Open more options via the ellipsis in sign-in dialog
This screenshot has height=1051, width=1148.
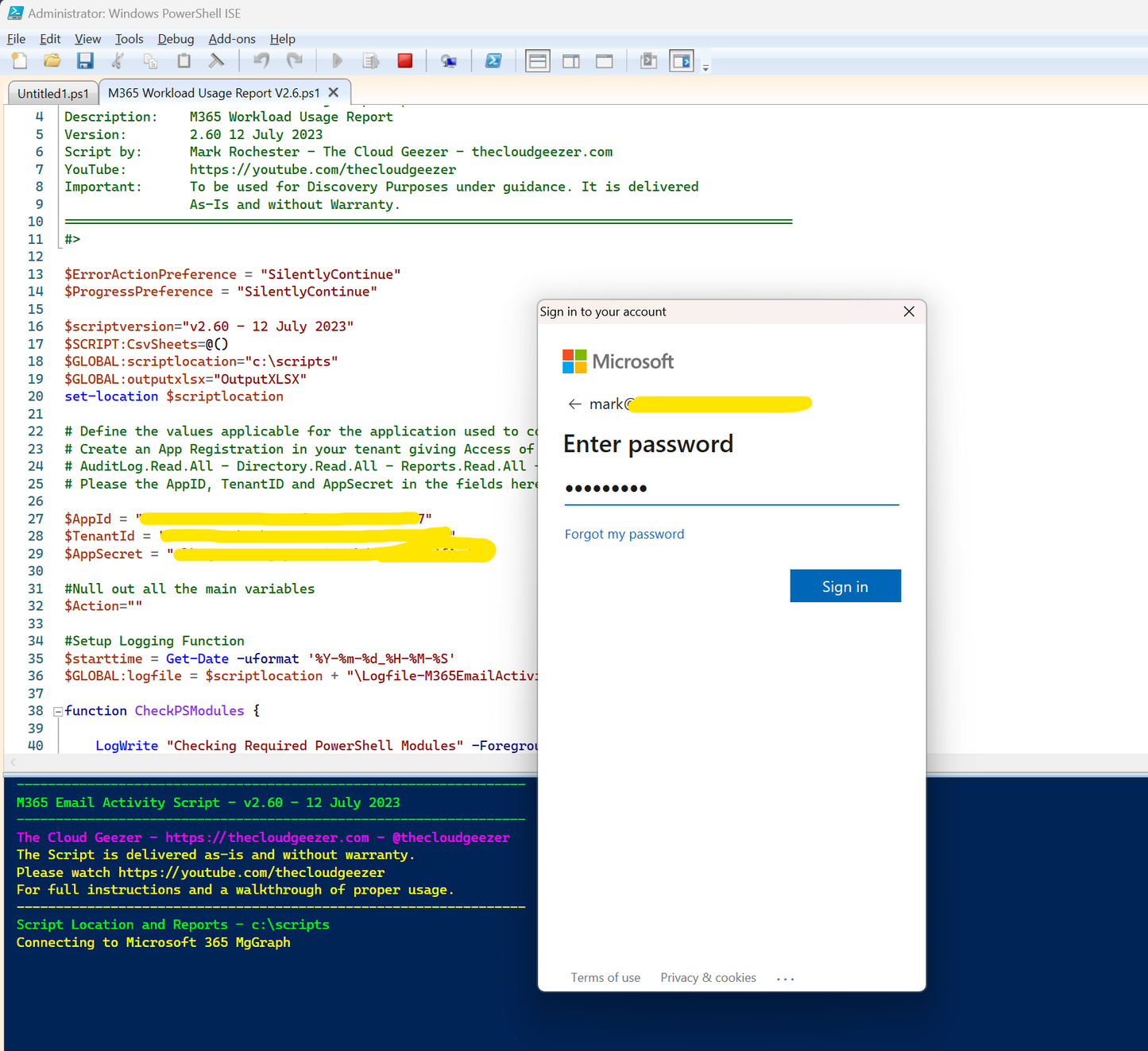(785, 978)
